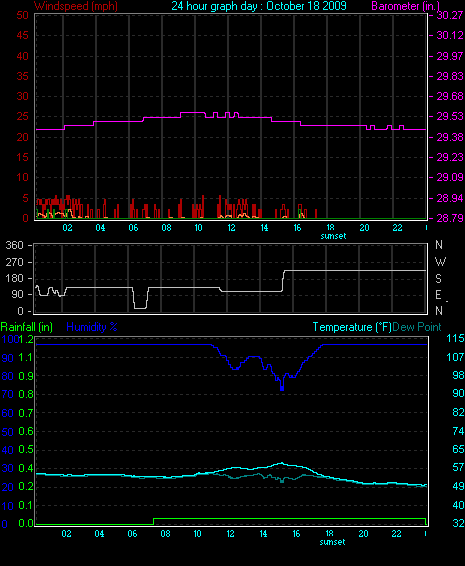Viewport: 465px width, 566px height.
Task: Click the sunset marker under top graph
Action: pyautogui.click(x=333, y=236)
